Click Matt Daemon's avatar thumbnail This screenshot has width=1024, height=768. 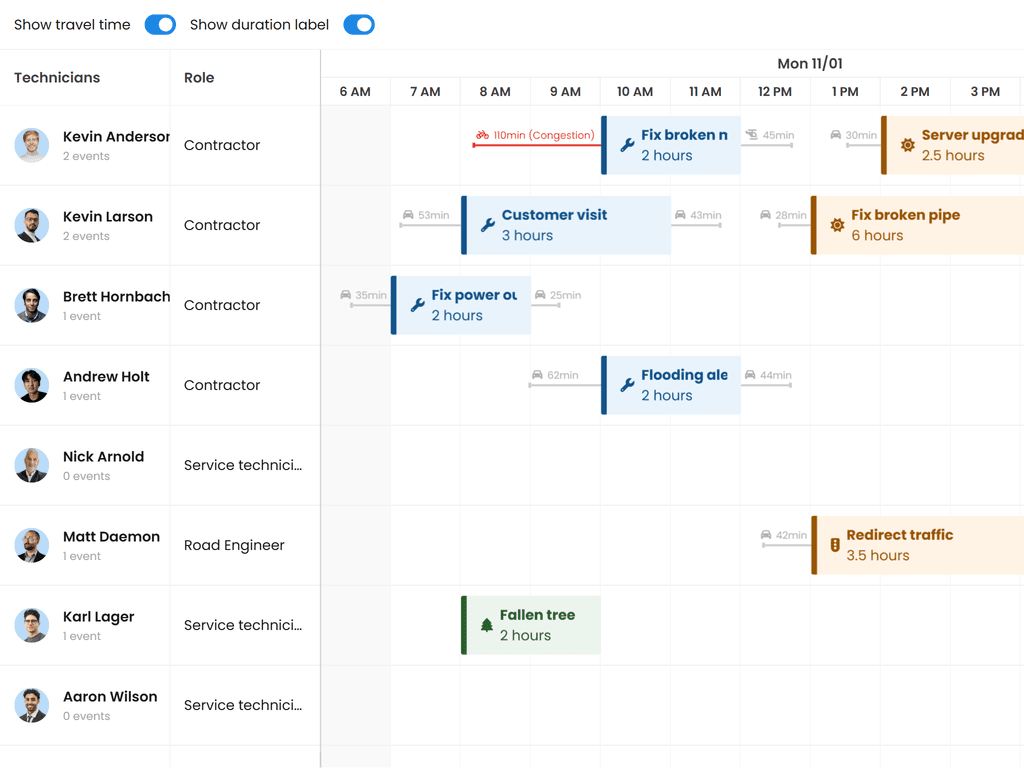tap(32, 545)
